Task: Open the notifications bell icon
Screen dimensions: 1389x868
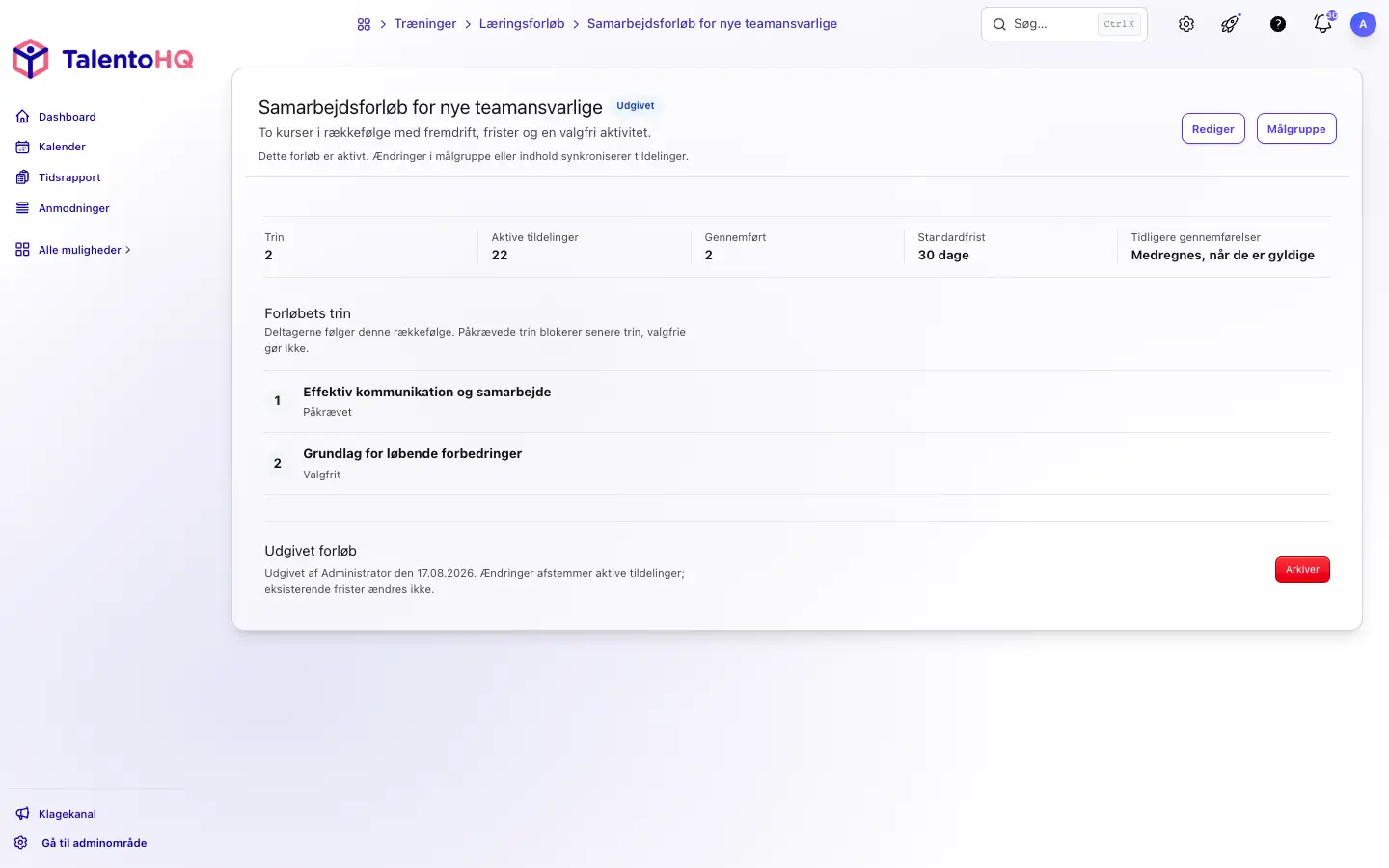Action: (x=1323, y=24)
